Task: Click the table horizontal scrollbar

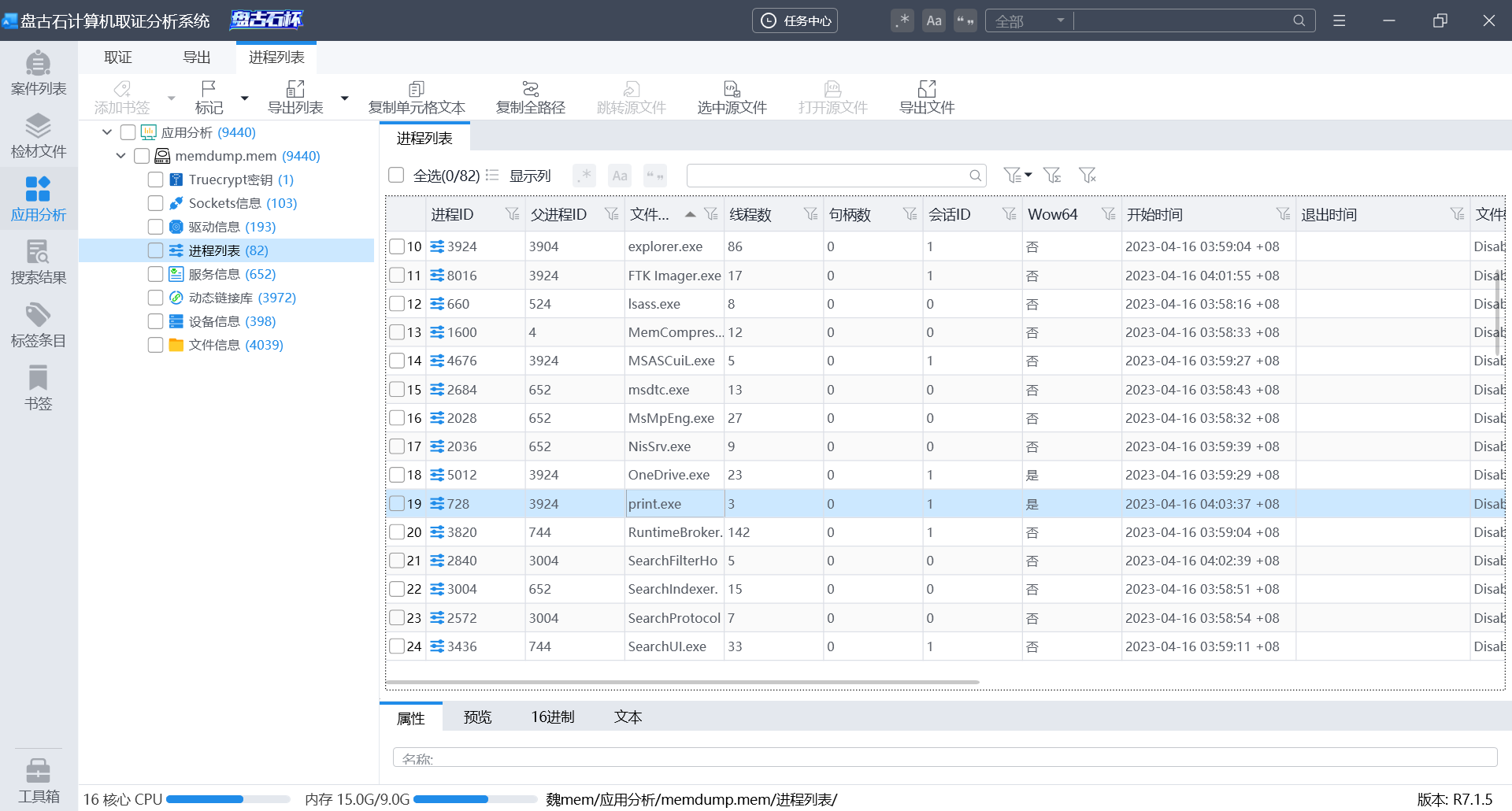Action: pyautogui.click(x=682, y=682)
